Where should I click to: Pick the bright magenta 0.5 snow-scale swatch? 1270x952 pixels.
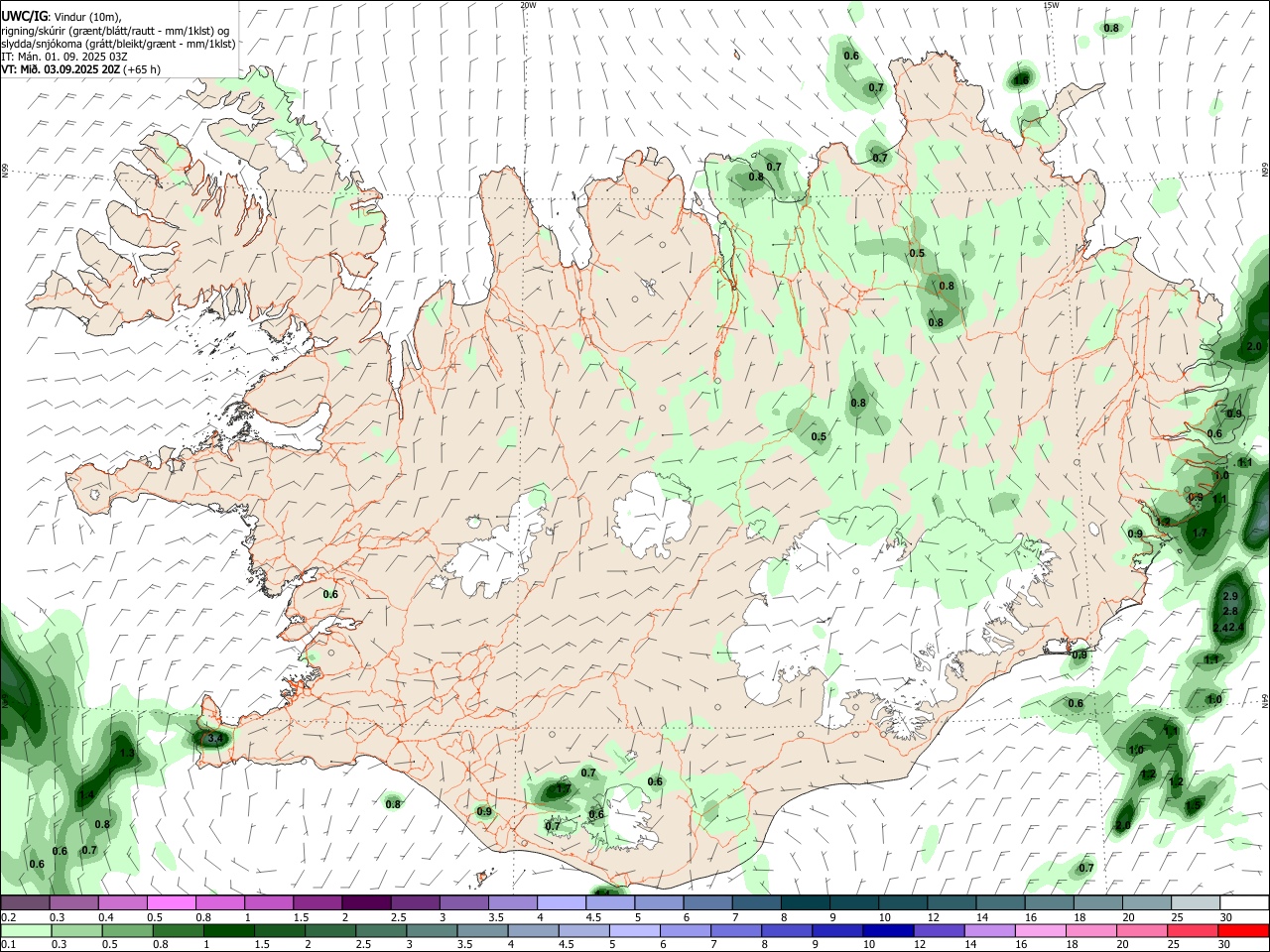coord(172,903)
